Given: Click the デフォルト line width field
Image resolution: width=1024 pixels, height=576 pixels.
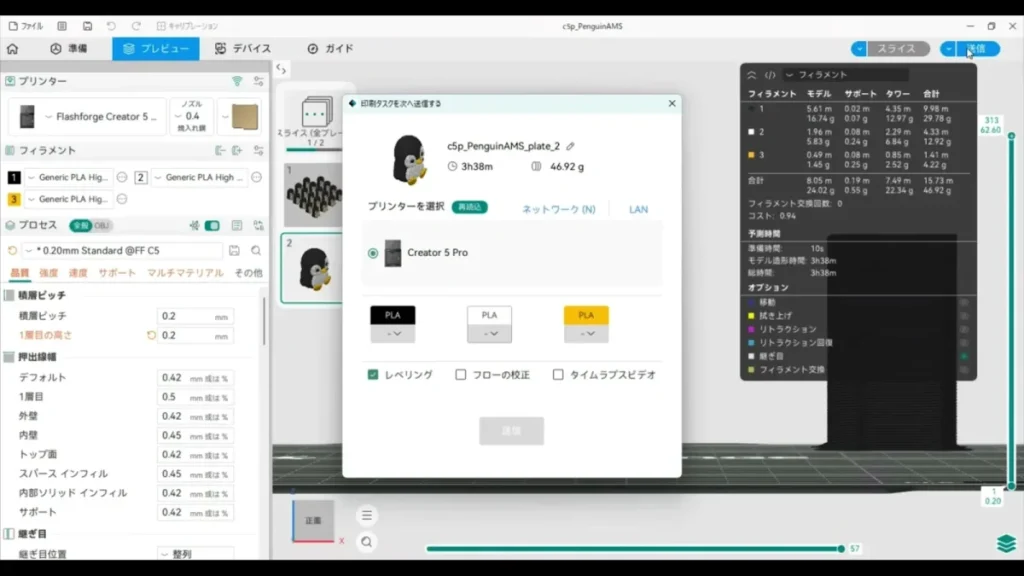Looking at the screenshot, I should click(x=195, y=378).
